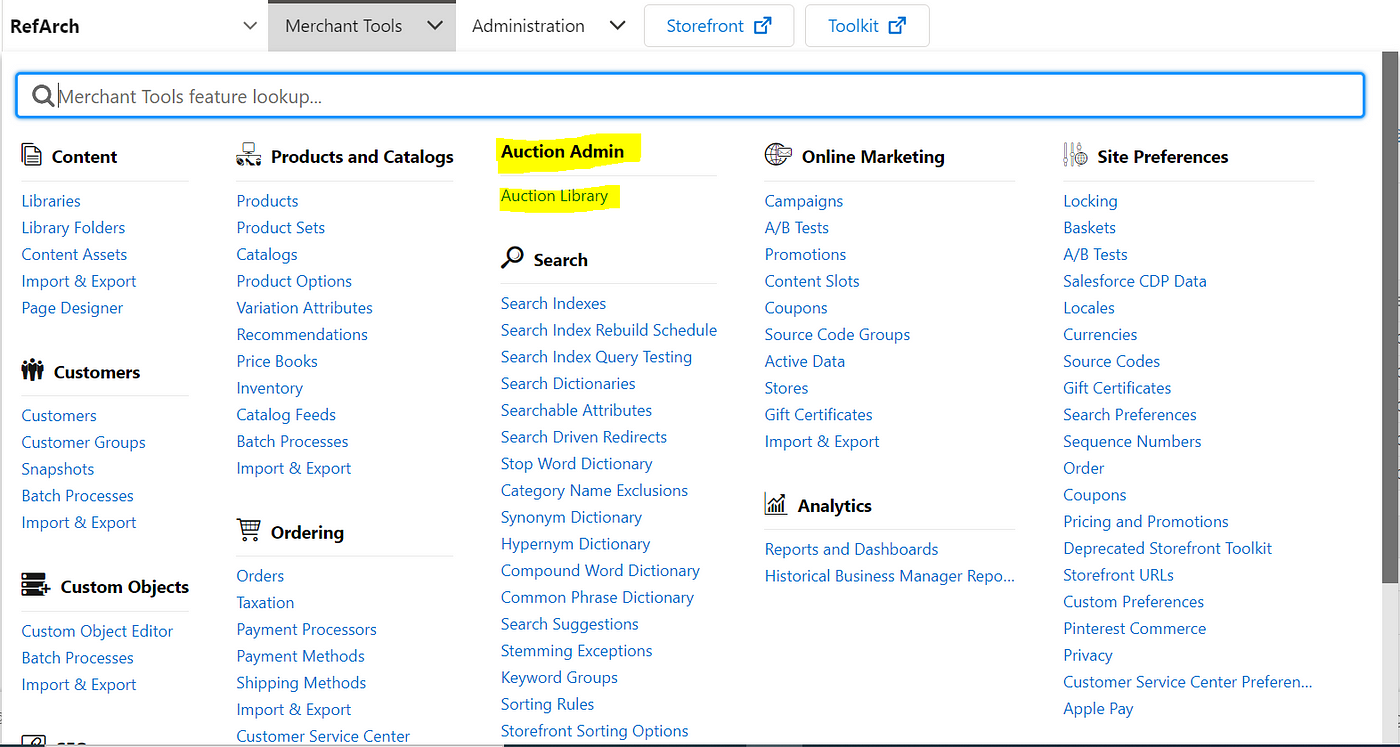1400x747 pixels.
Task: Open Reports and Dashboards link
Action: tap(851, 549)
